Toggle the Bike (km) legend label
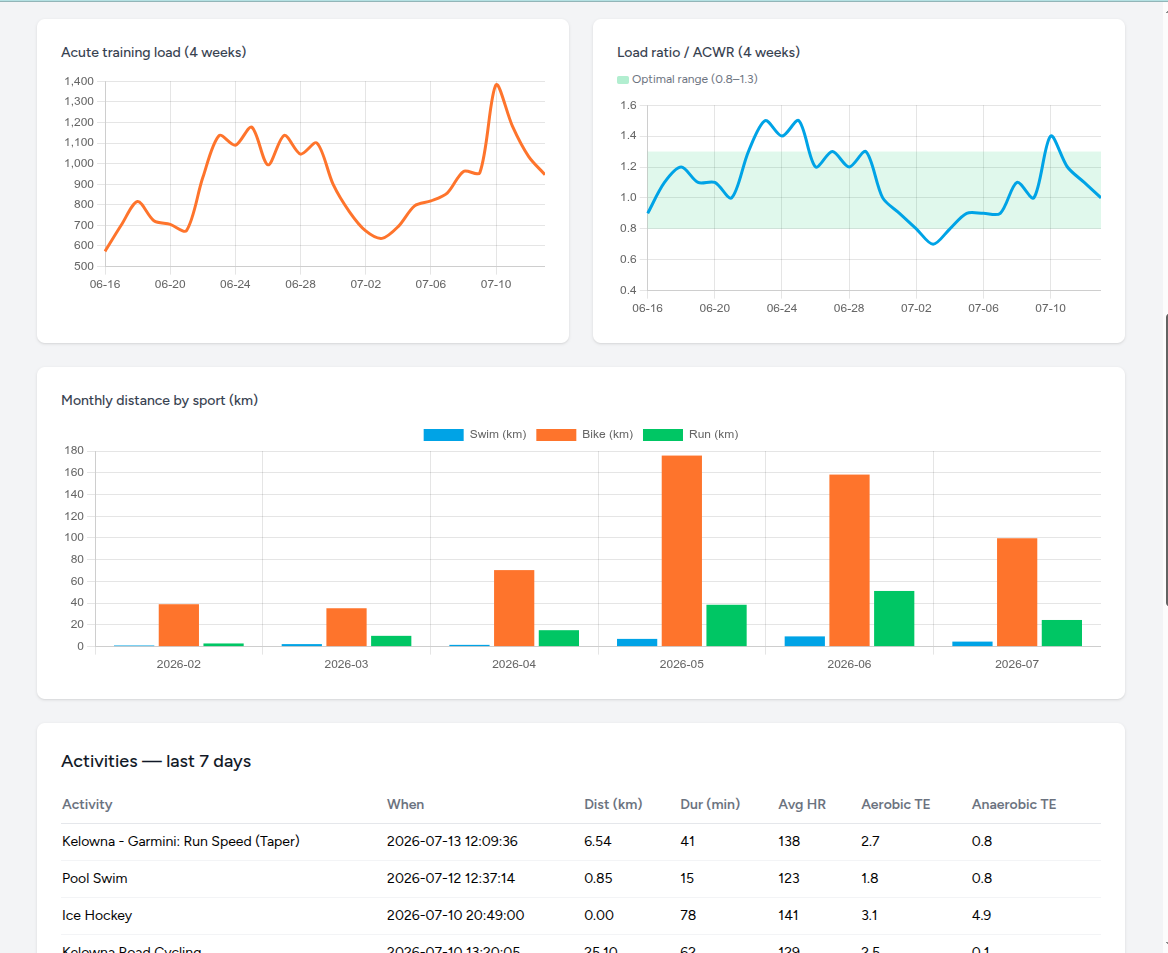This screenshot has height=953, width=1168. coord(607,434)
